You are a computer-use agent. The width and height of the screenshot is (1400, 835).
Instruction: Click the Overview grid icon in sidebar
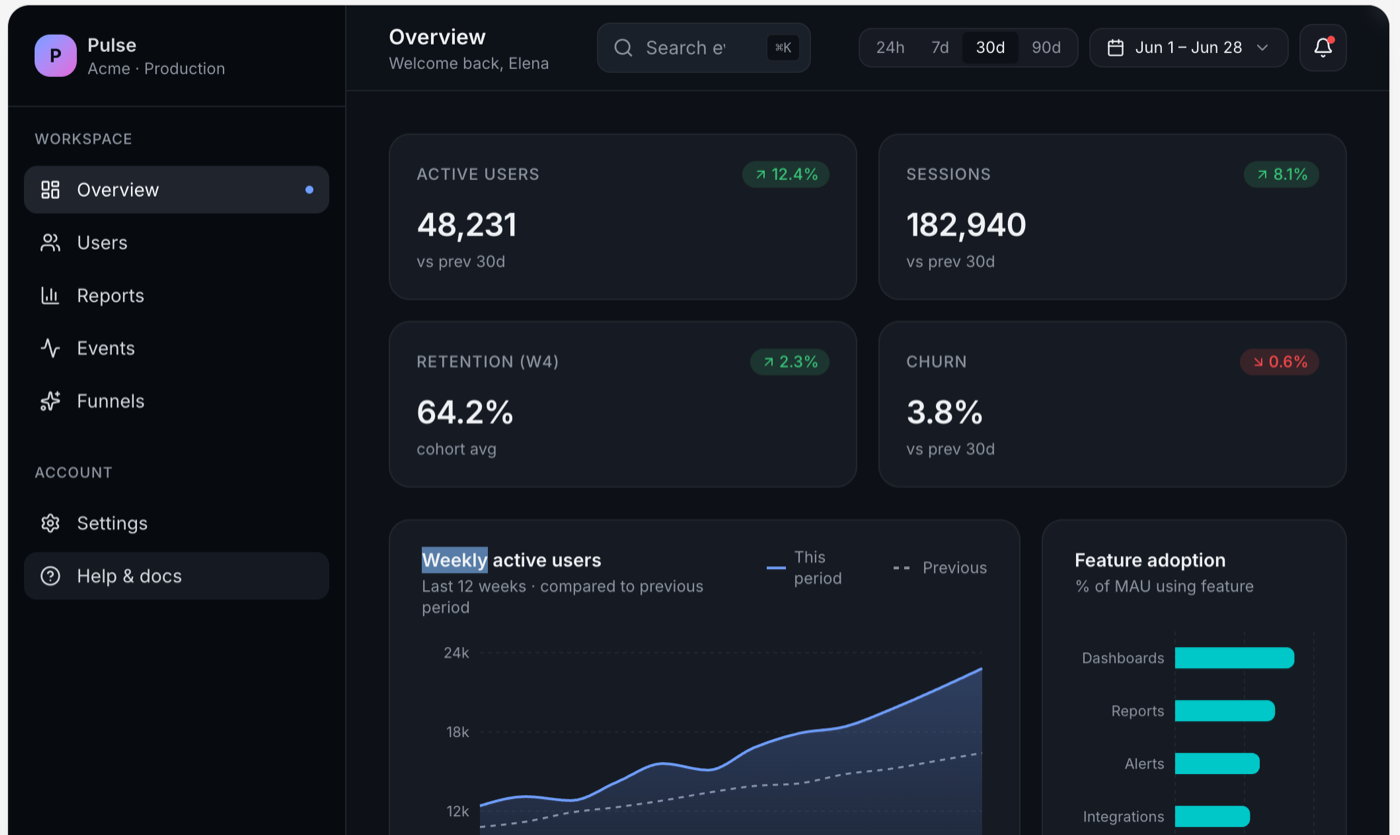point(50,190)
